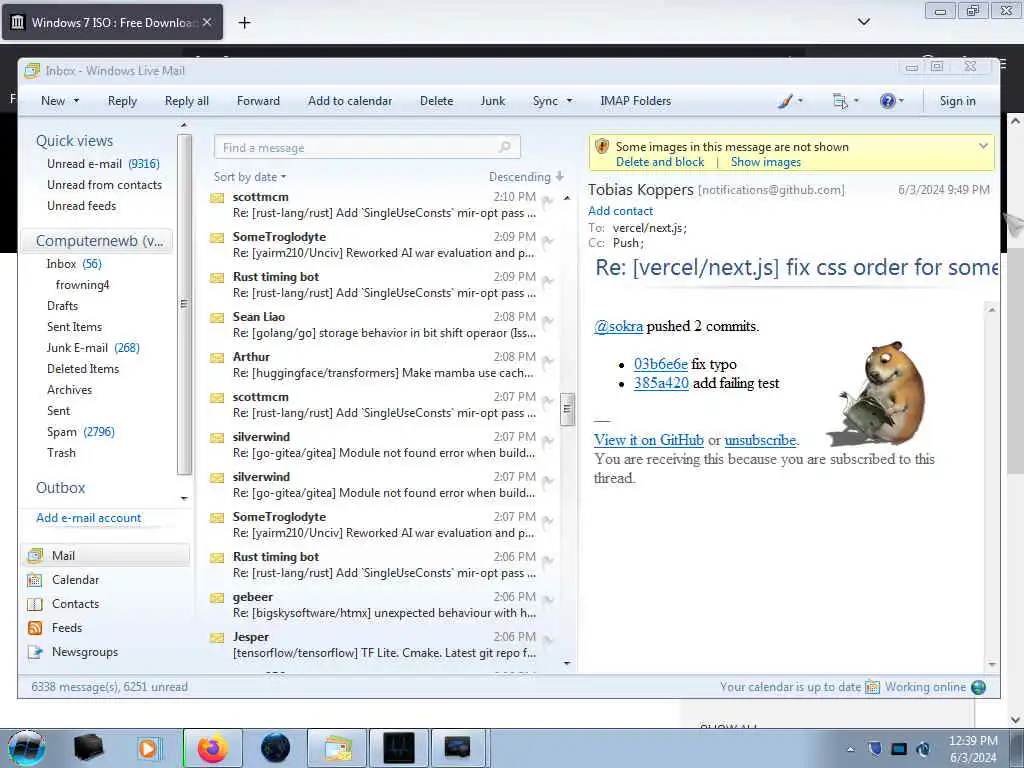This screenshot has height=768, width=1024.
Task: Open the Sort by date dropdown
Action: point(250,177)
